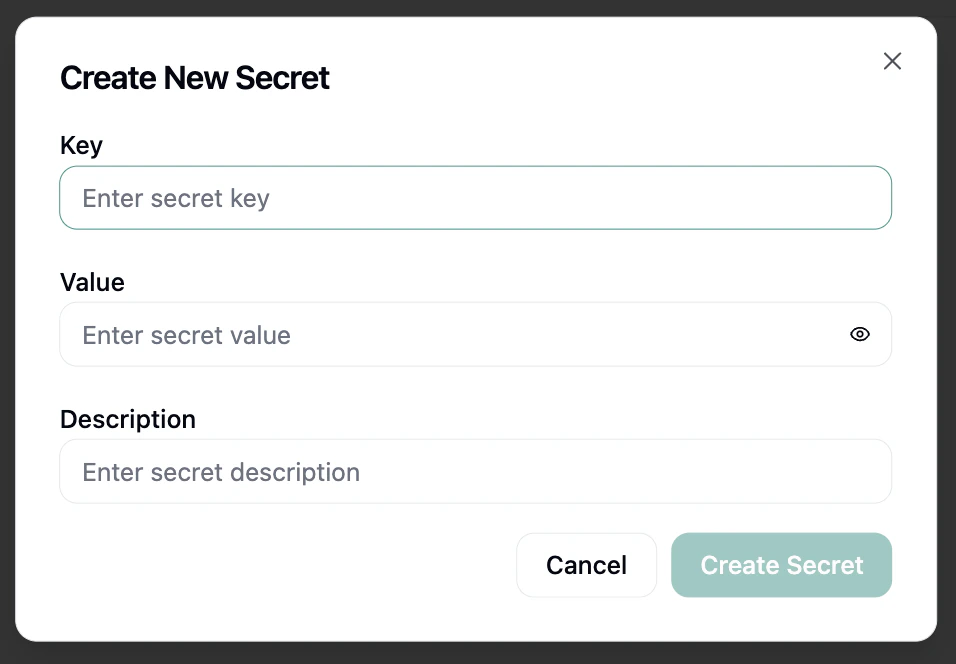The image size is (956, 664).
Task: Click the Description label text
Action: (127, 419)
